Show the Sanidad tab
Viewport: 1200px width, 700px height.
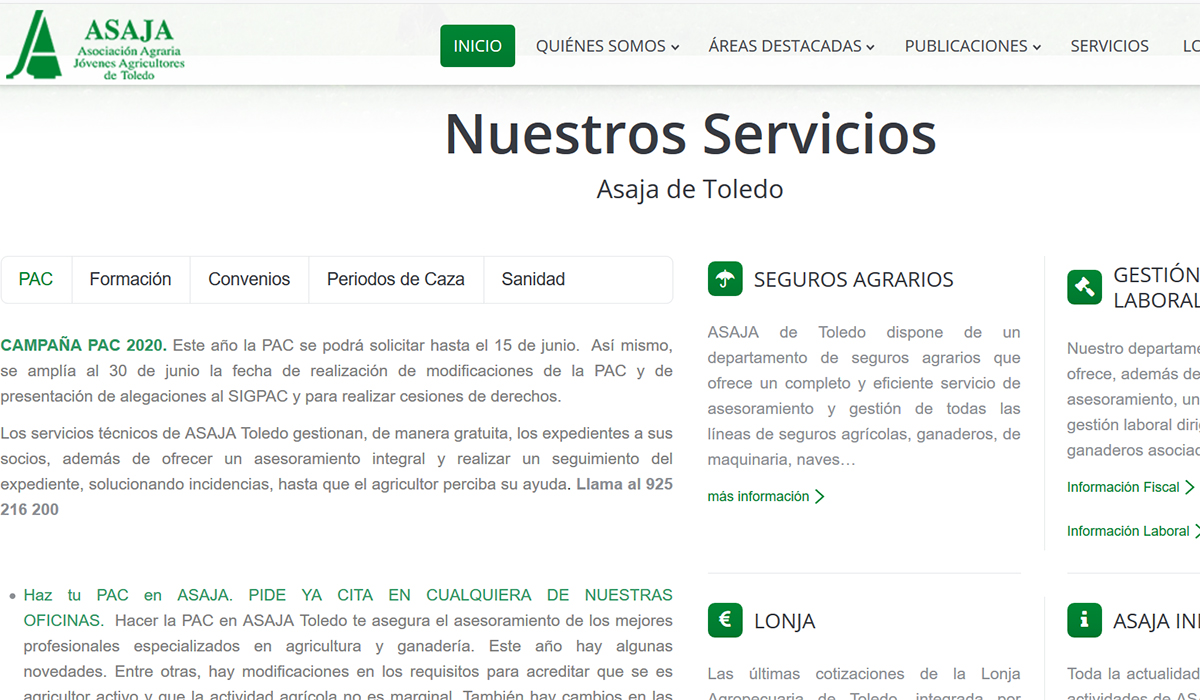[533, 280]
